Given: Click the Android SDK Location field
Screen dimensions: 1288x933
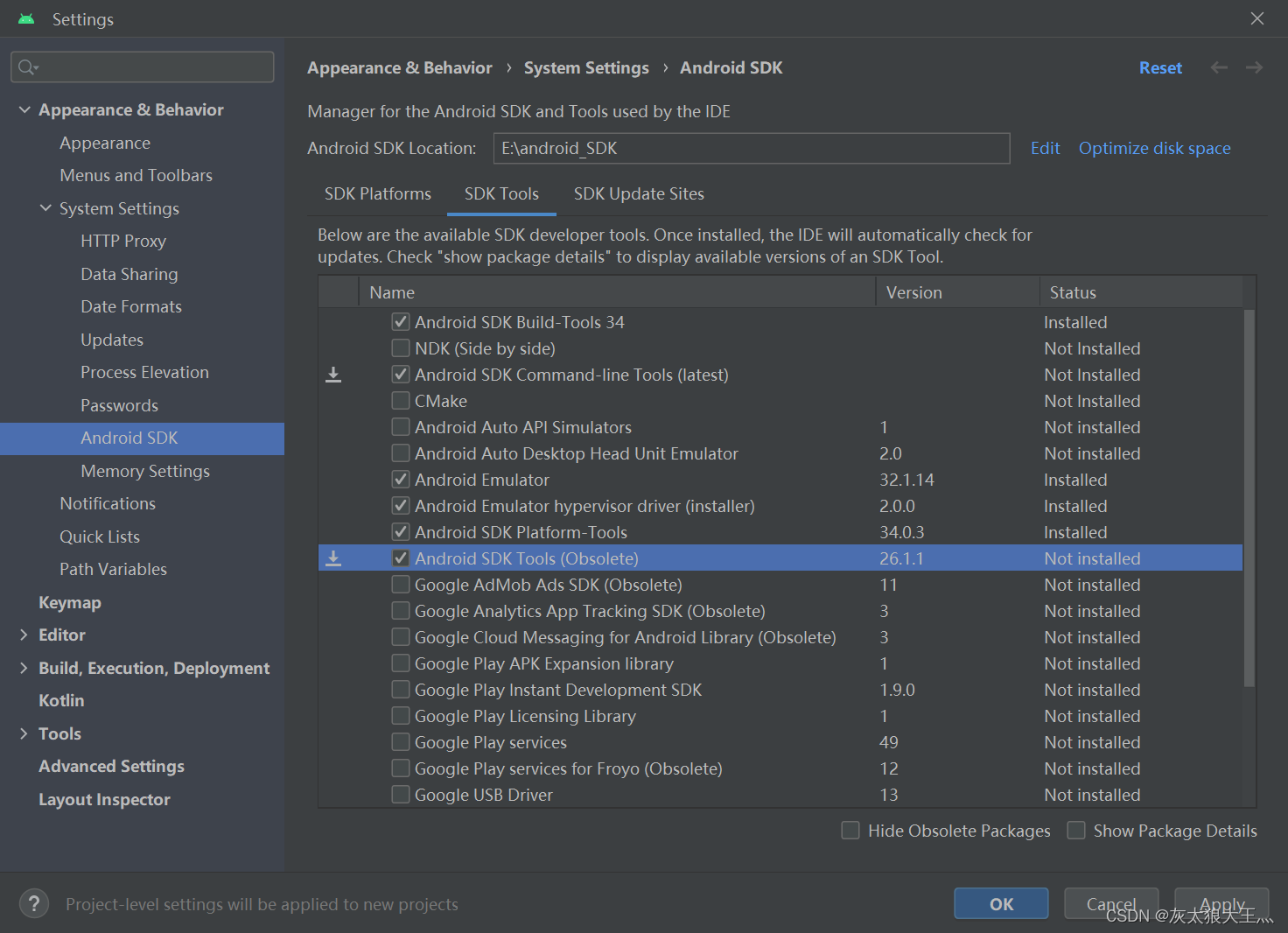Looking at the screenshot, I should (x=752, y=148).
